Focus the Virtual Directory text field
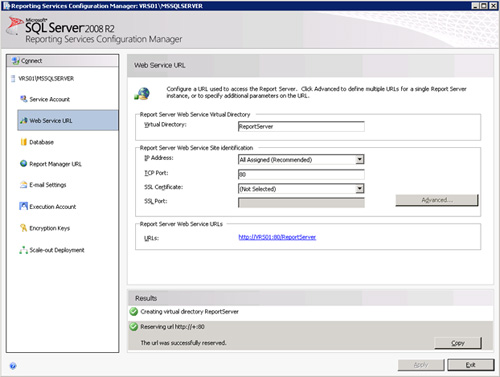 pyautogui.click(x=301, y=126)
